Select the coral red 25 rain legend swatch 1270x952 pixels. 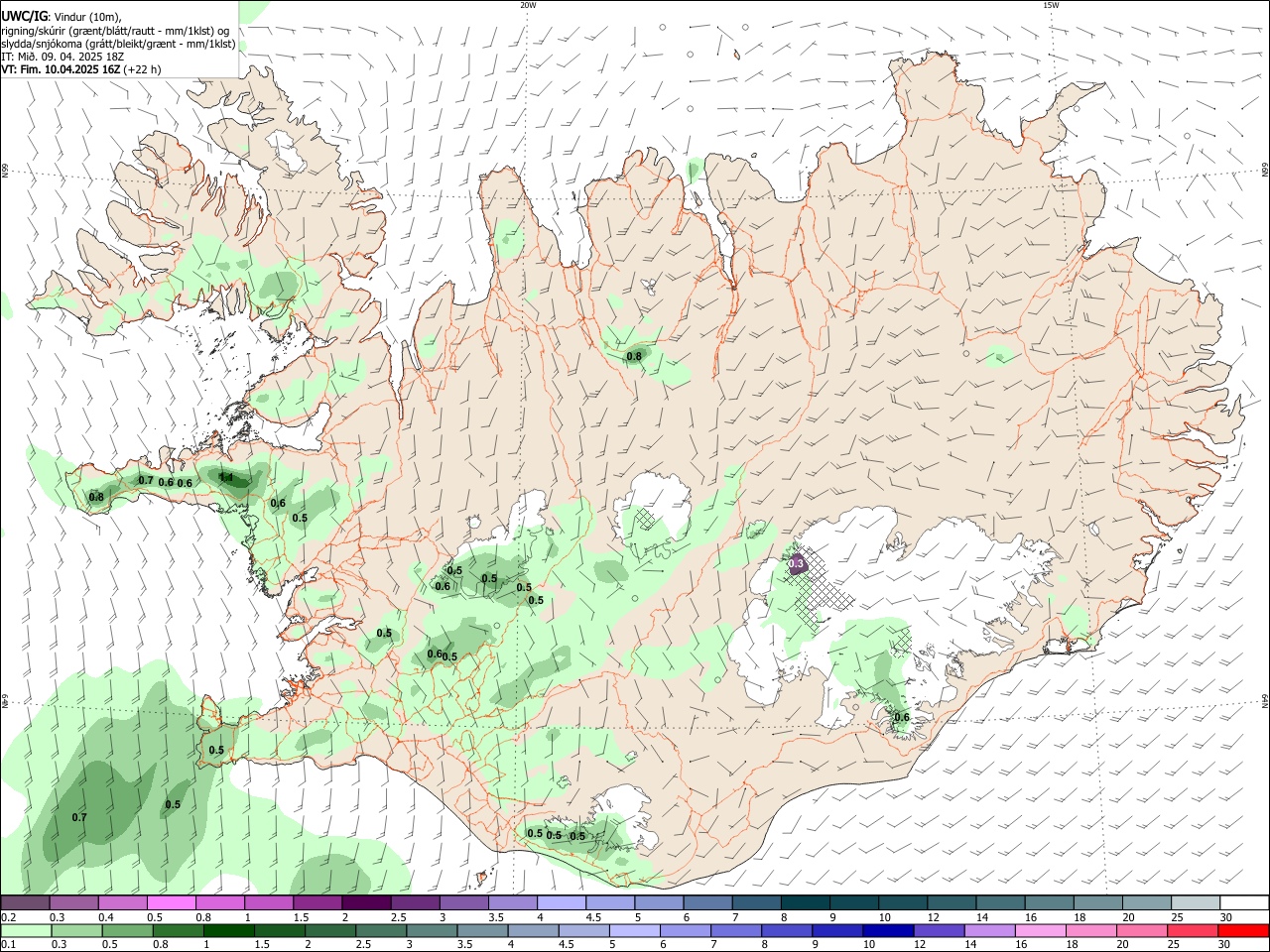[x=1193, y=930]
